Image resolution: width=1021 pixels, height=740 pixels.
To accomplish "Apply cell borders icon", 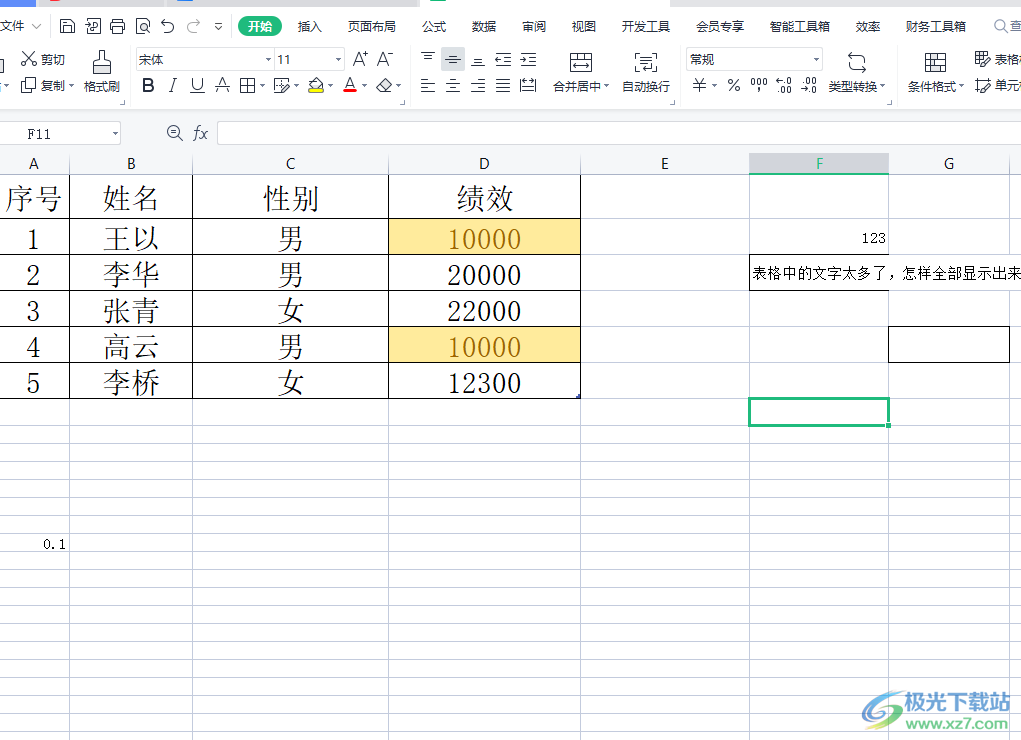I will [x=247, y=85].
